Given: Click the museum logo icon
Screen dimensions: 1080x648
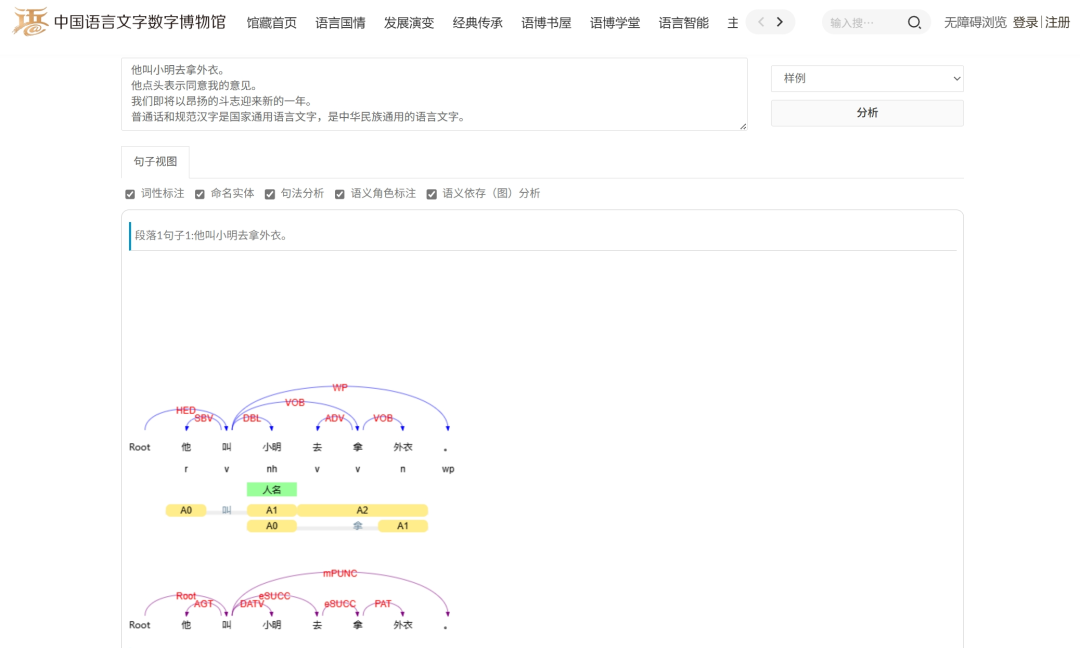Looking at the screenshot, I should [x=30, y=21].
